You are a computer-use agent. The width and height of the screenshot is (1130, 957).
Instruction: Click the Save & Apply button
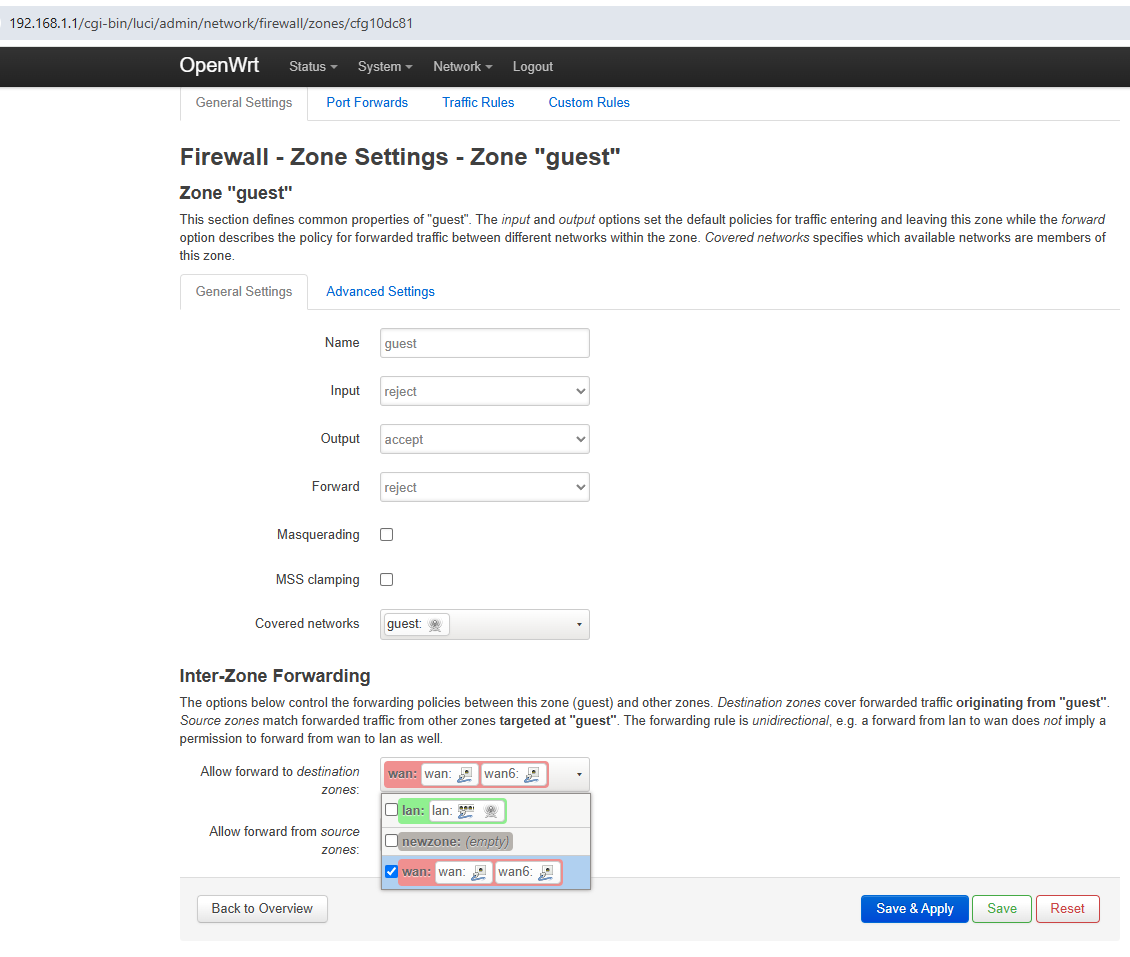pos(915,909)
